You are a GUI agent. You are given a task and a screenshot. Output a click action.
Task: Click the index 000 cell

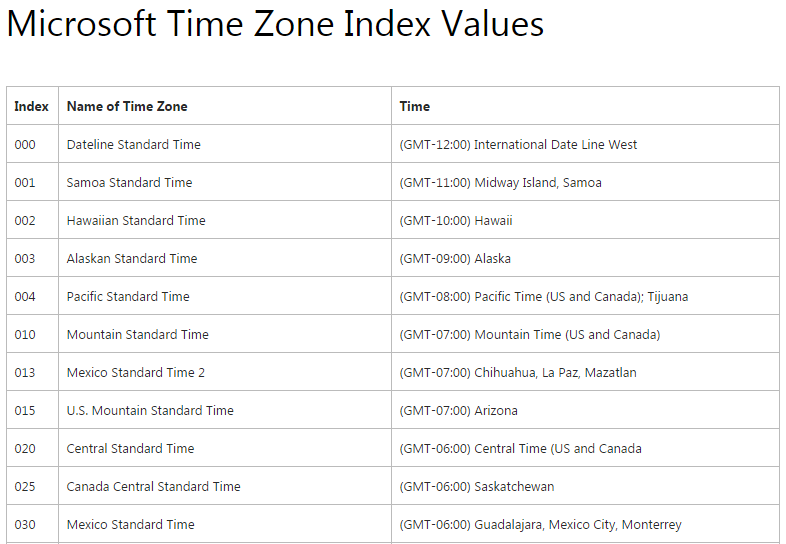[x=25, y=144]
